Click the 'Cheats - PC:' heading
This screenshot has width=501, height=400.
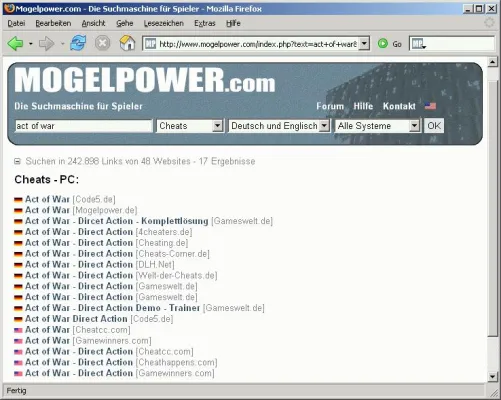coord(47,180)
